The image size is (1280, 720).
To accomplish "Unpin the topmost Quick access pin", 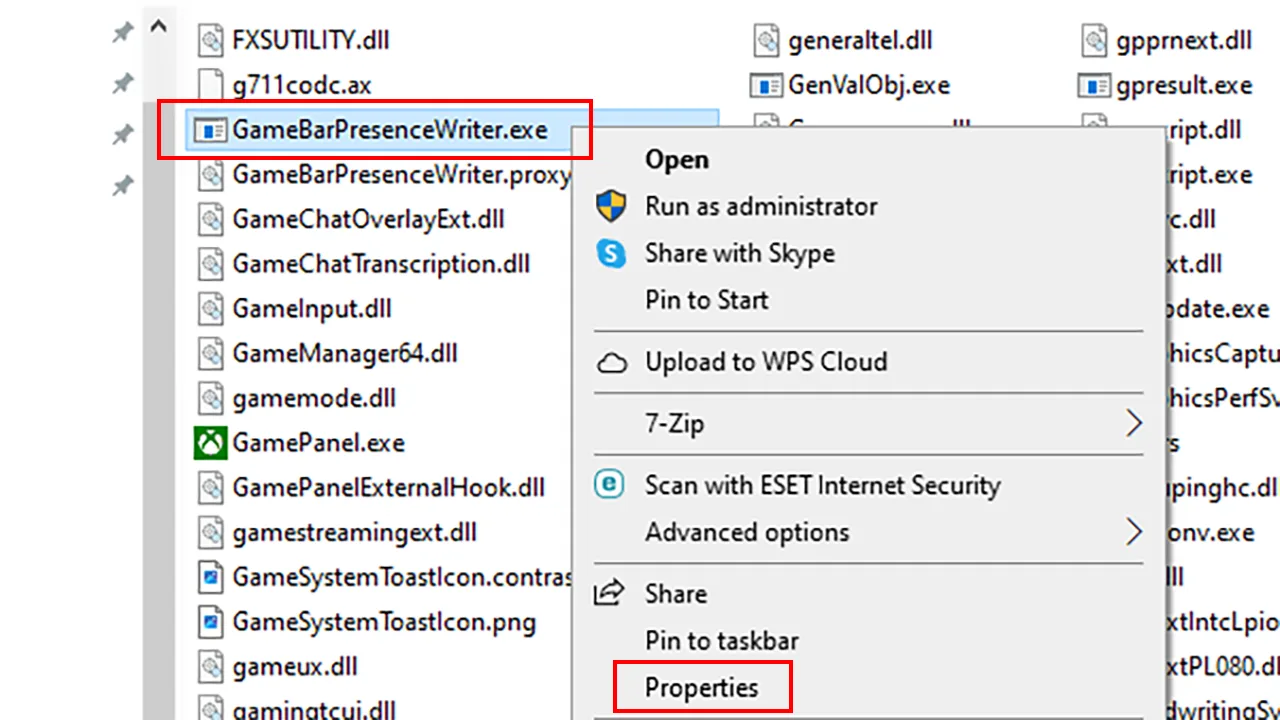I will [122, 32].
